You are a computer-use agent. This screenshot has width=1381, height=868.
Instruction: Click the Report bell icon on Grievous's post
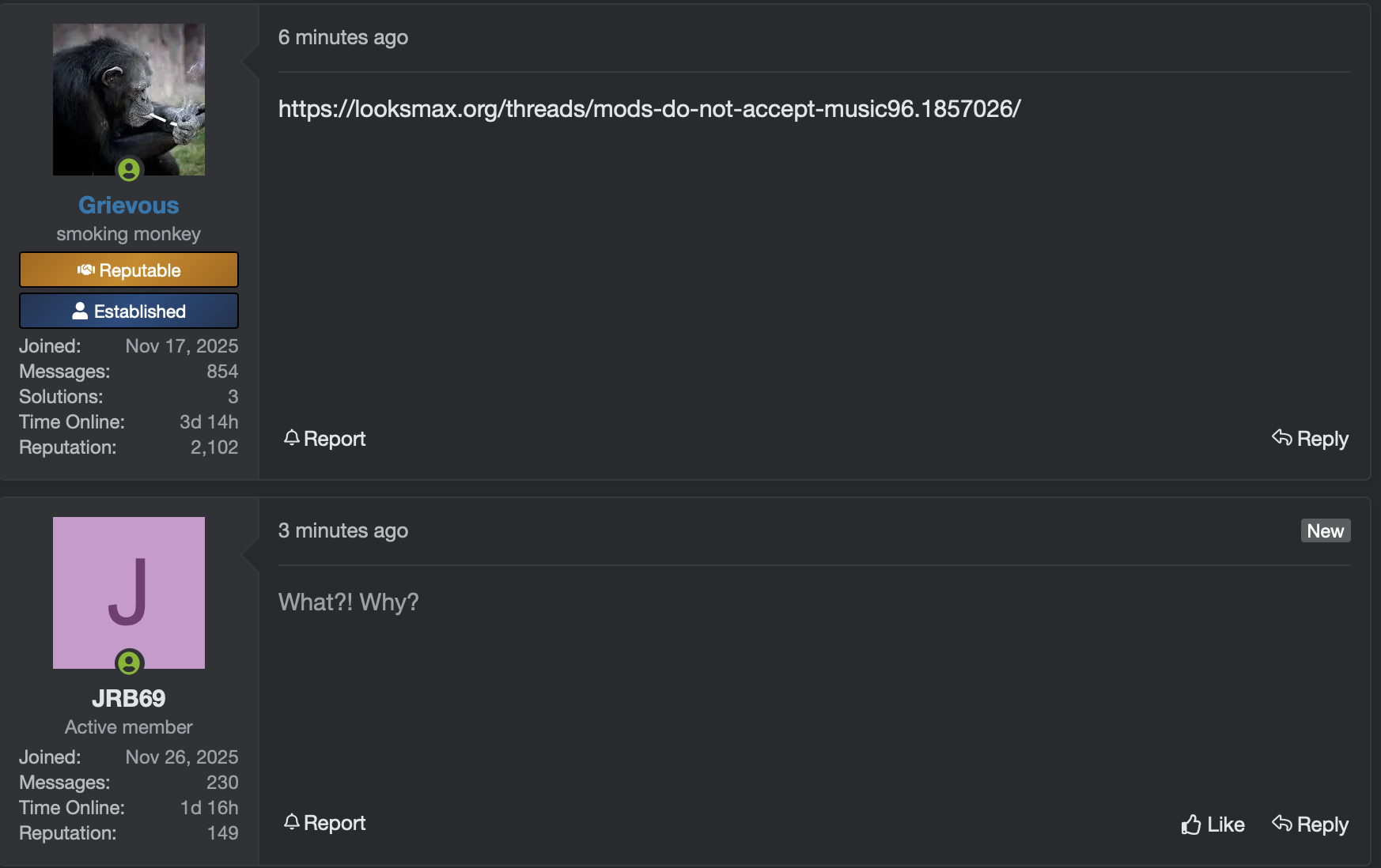(292, 438)
